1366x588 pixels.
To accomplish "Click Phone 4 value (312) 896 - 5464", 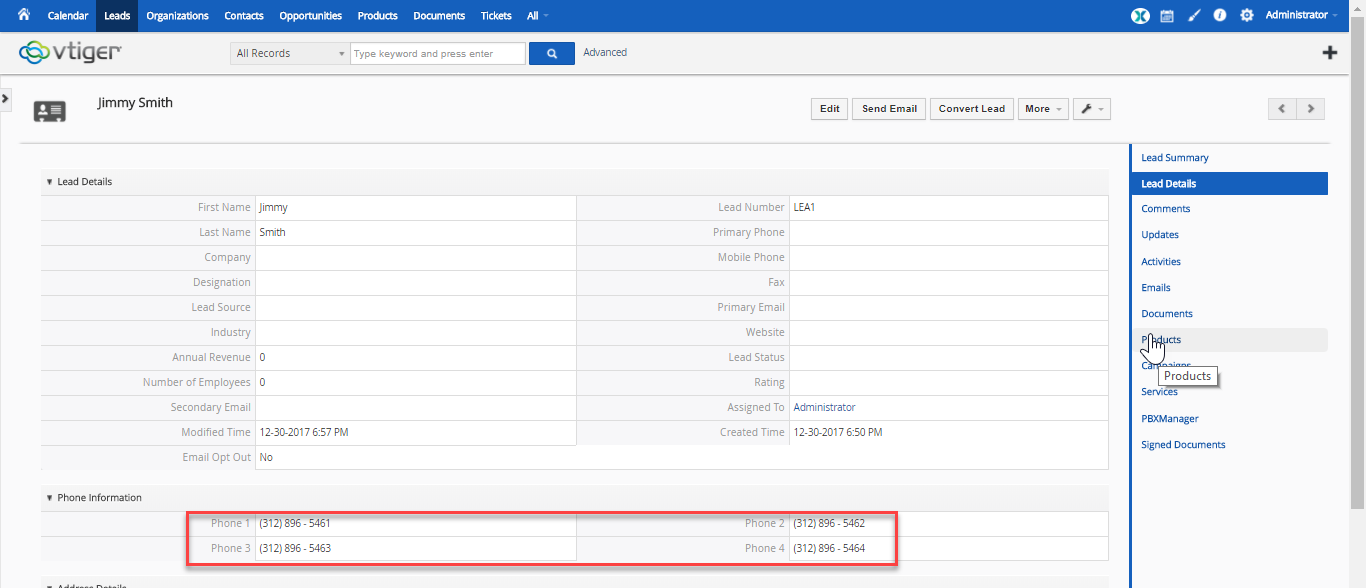I will click(829, 549).
